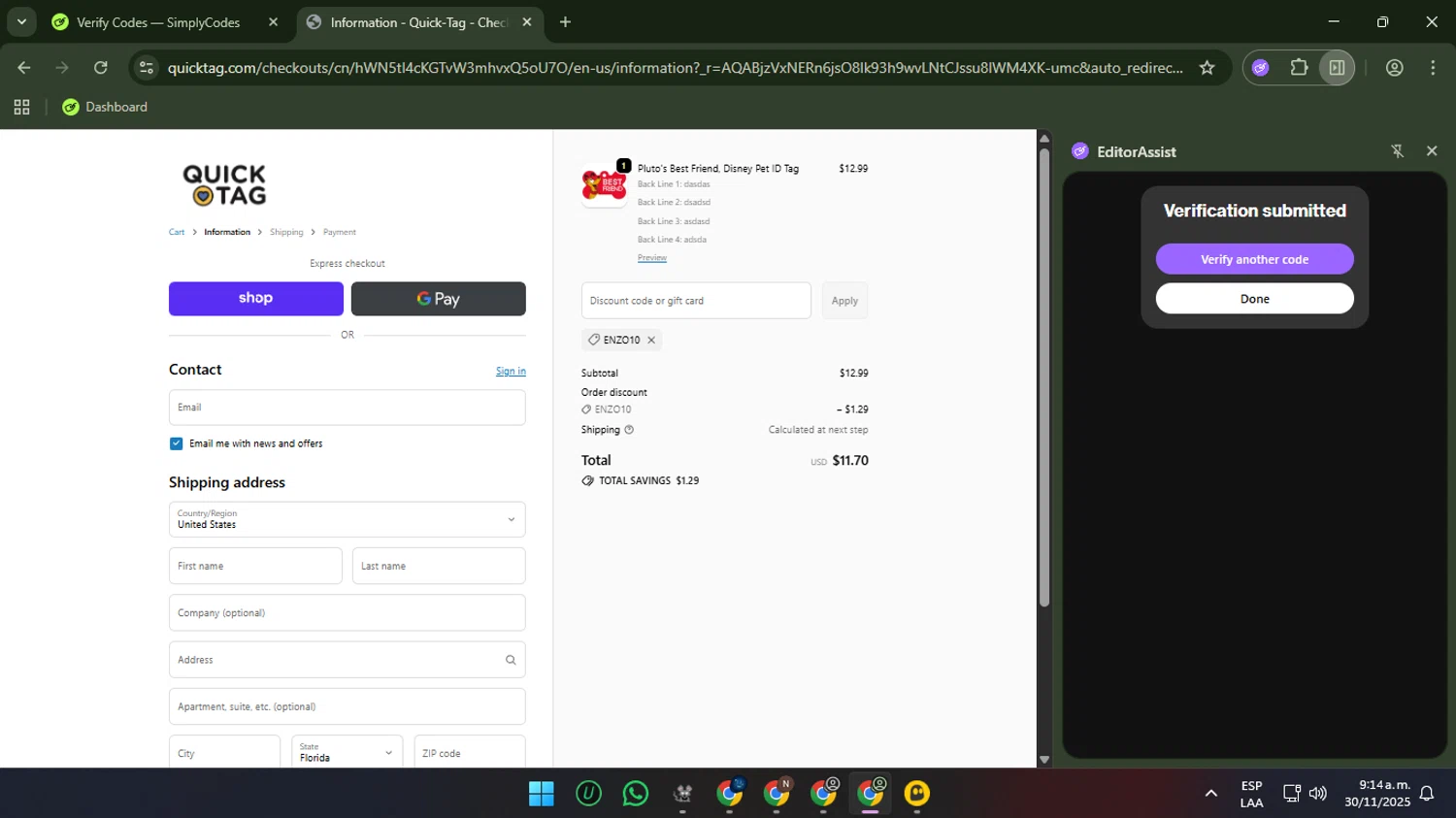Open the yellow smiley app in taskbar
Image resolution: width=1456 pixels, height=818 pixels.
tap(917, 794)
